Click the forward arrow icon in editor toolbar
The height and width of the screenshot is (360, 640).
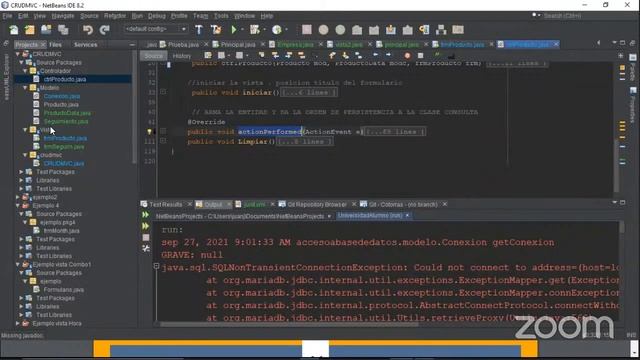[x=388, y=55]
